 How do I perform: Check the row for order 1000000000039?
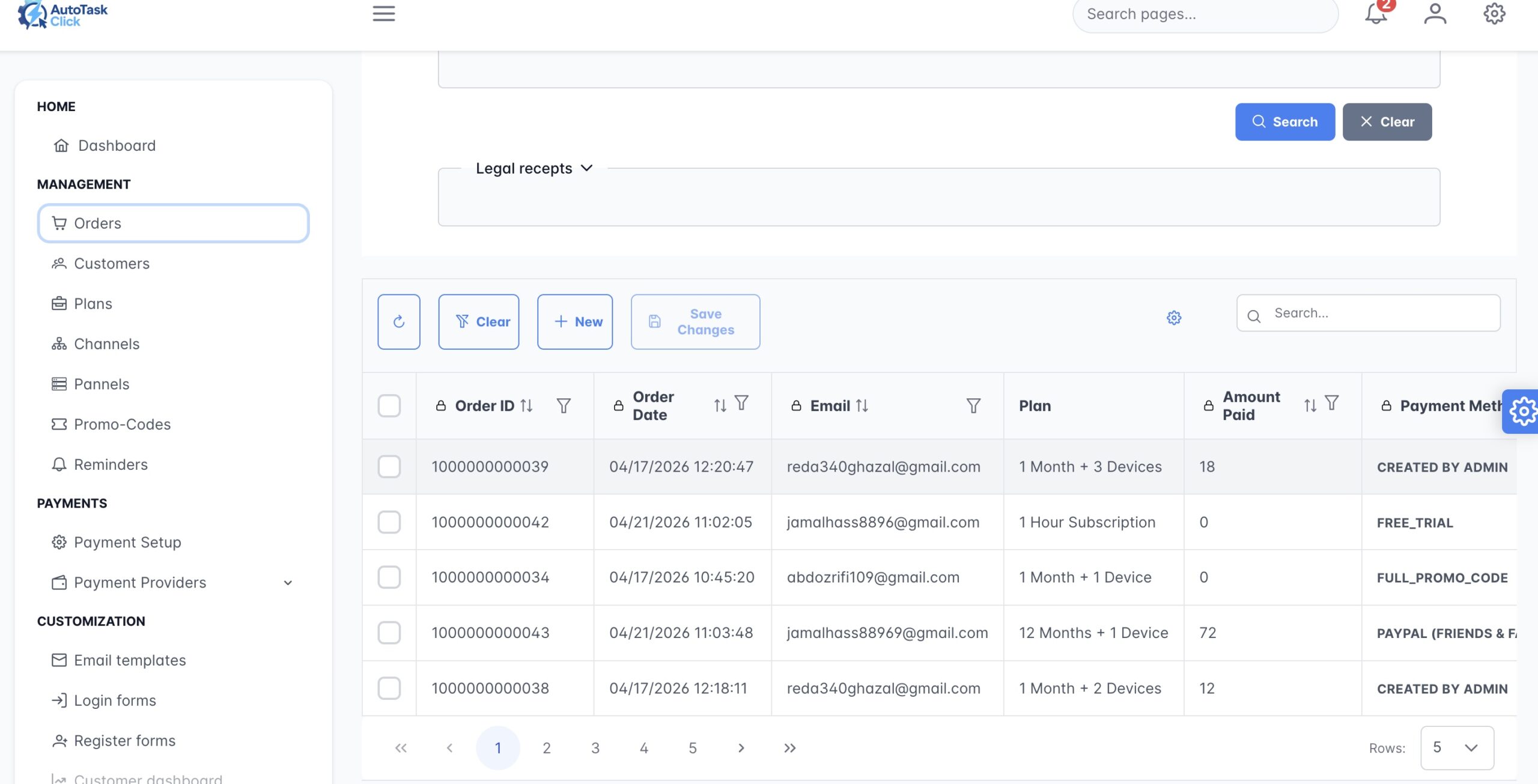389,467
